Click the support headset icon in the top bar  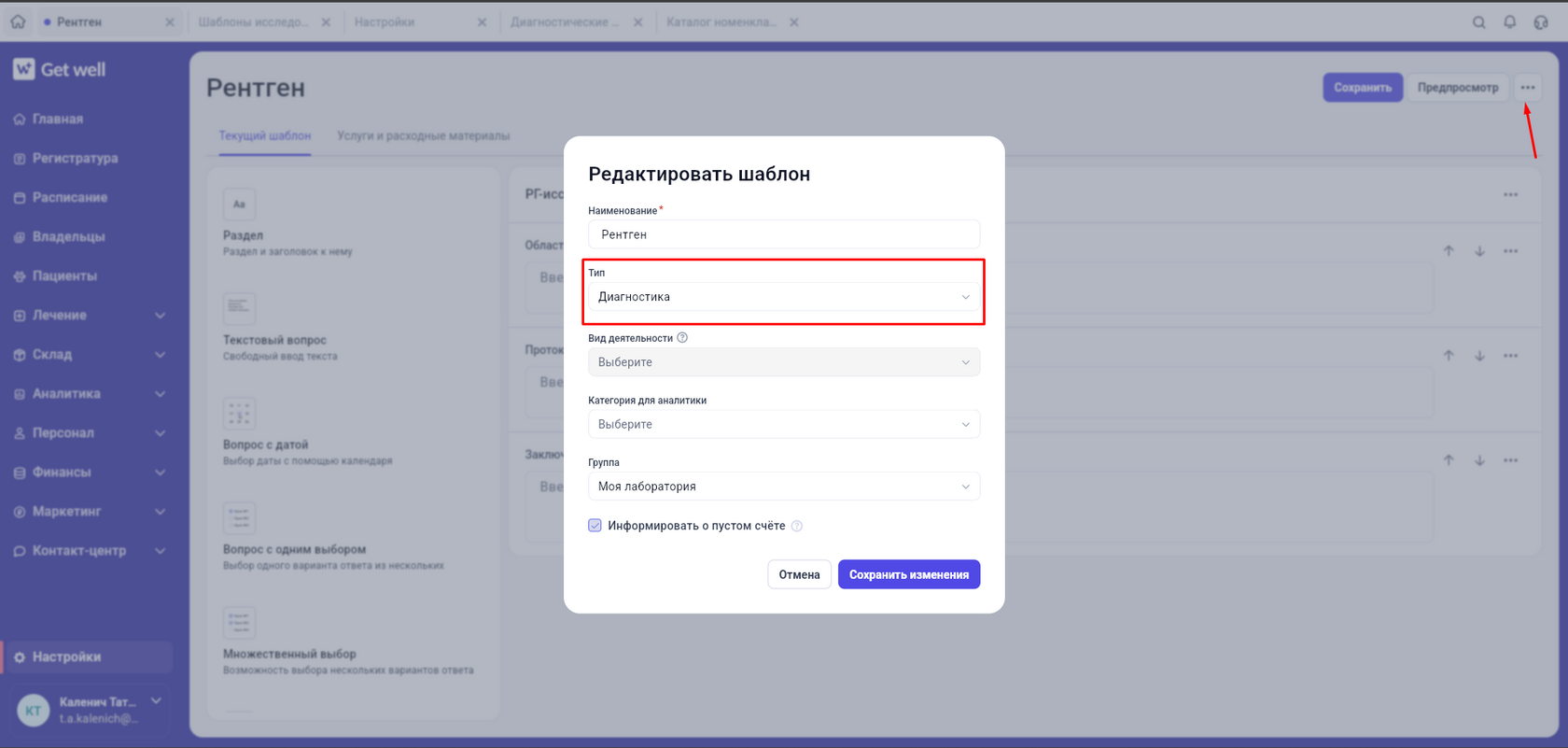[x=1541, y=22]
